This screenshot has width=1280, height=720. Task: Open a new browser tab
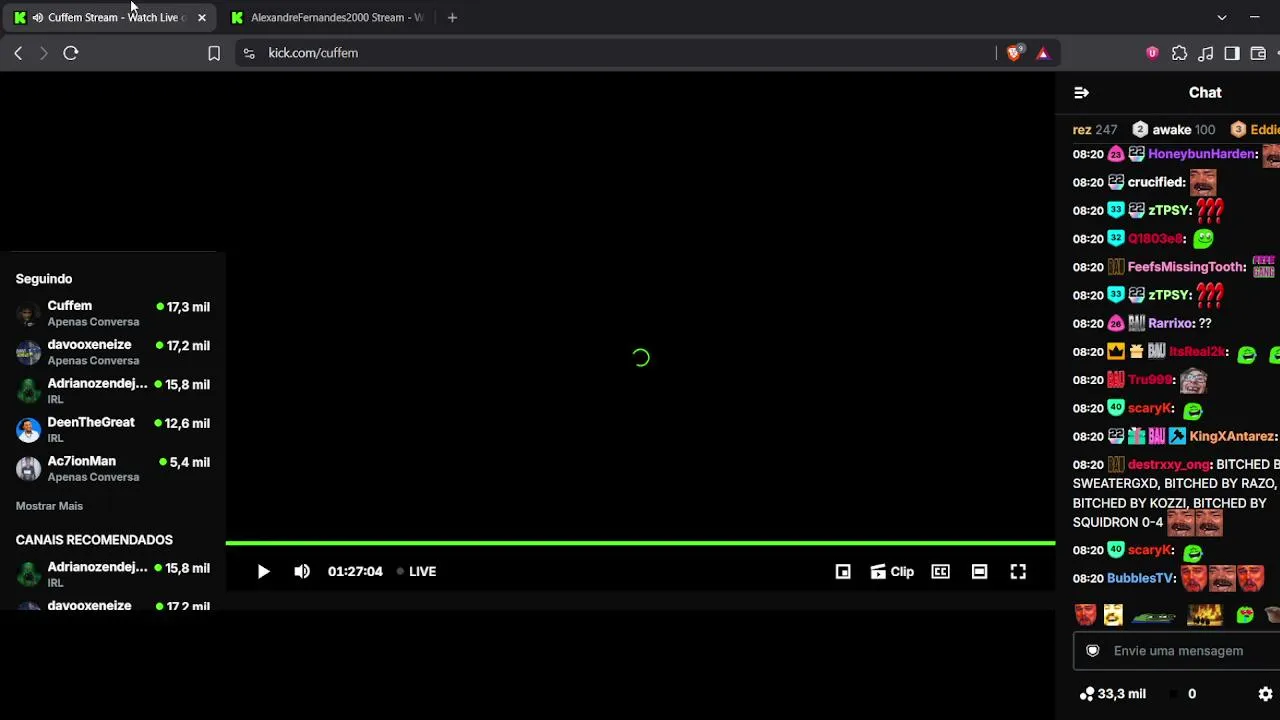pyautogui.click(x=452, y=17)
